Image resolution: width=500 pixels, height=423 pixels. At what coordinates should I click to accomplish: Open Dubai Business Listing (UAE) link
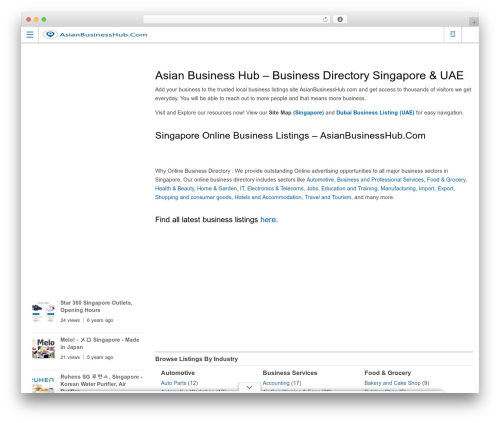coord(375,113)
